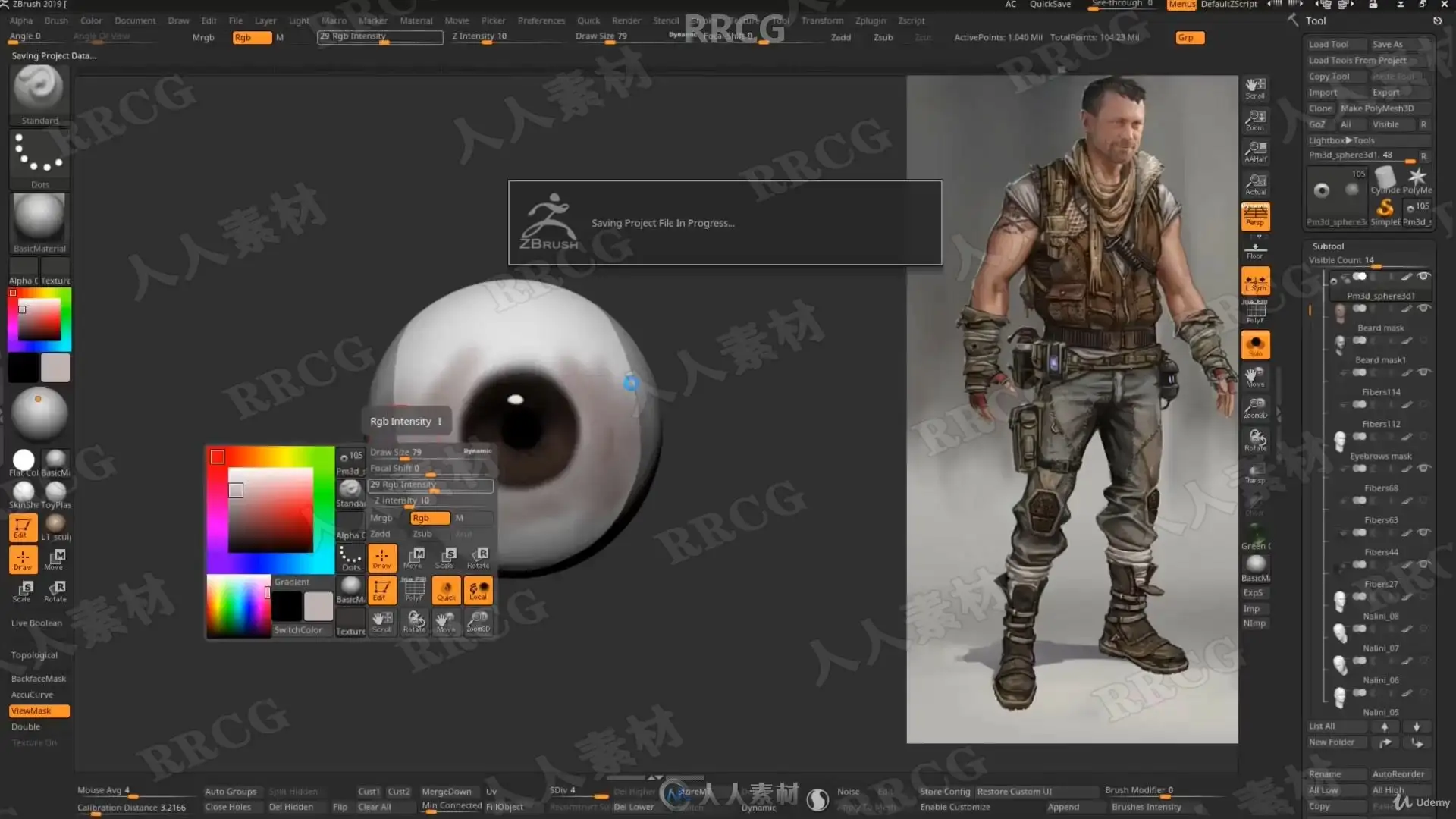This screenshot has height=819, width=1456.
Task: Click the character concept reference image
Action: pyautogui.click(x=1072, y=409)
